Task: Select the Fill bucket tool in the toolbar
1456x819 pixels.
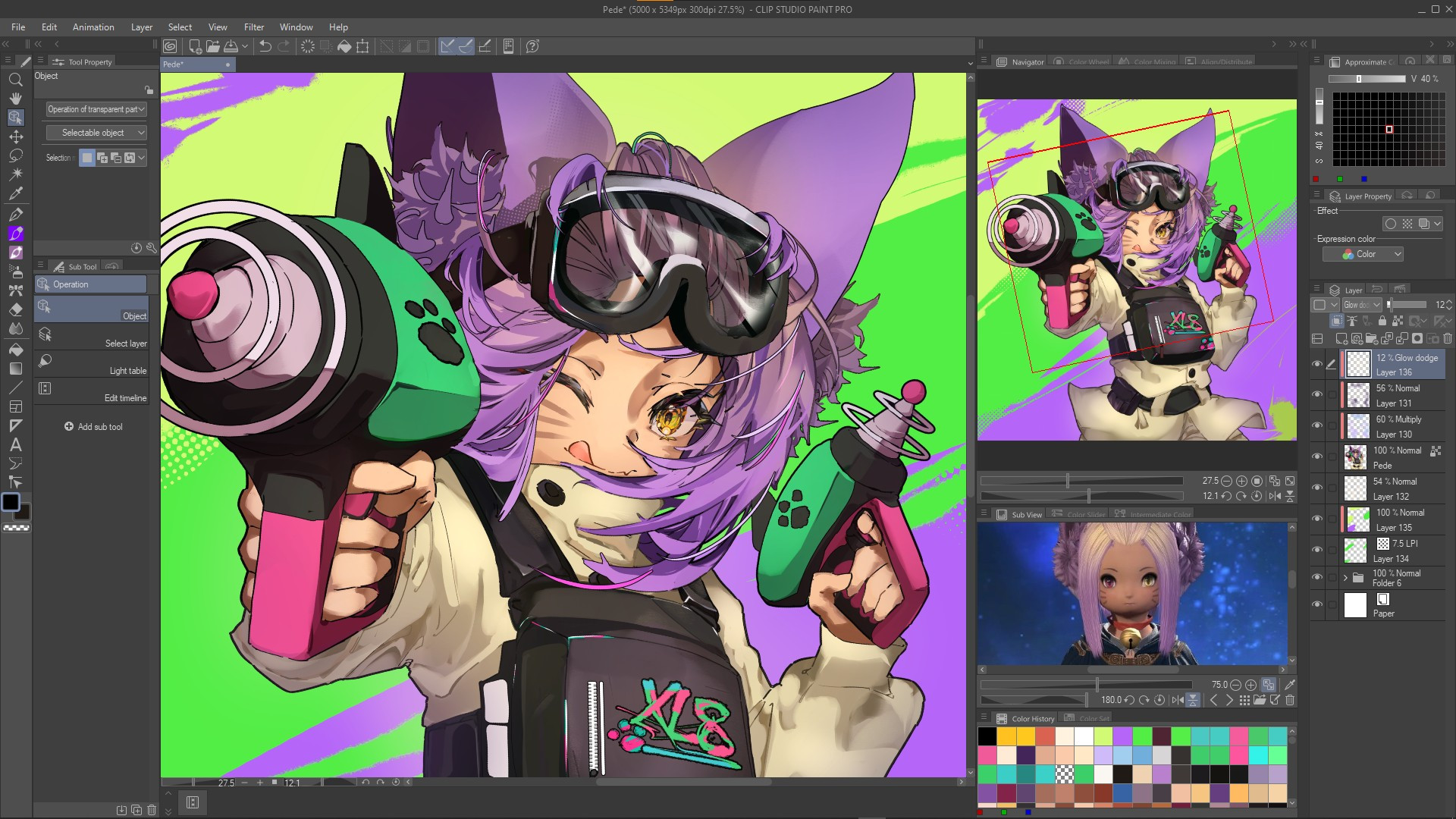Action: tap(15, 350)
